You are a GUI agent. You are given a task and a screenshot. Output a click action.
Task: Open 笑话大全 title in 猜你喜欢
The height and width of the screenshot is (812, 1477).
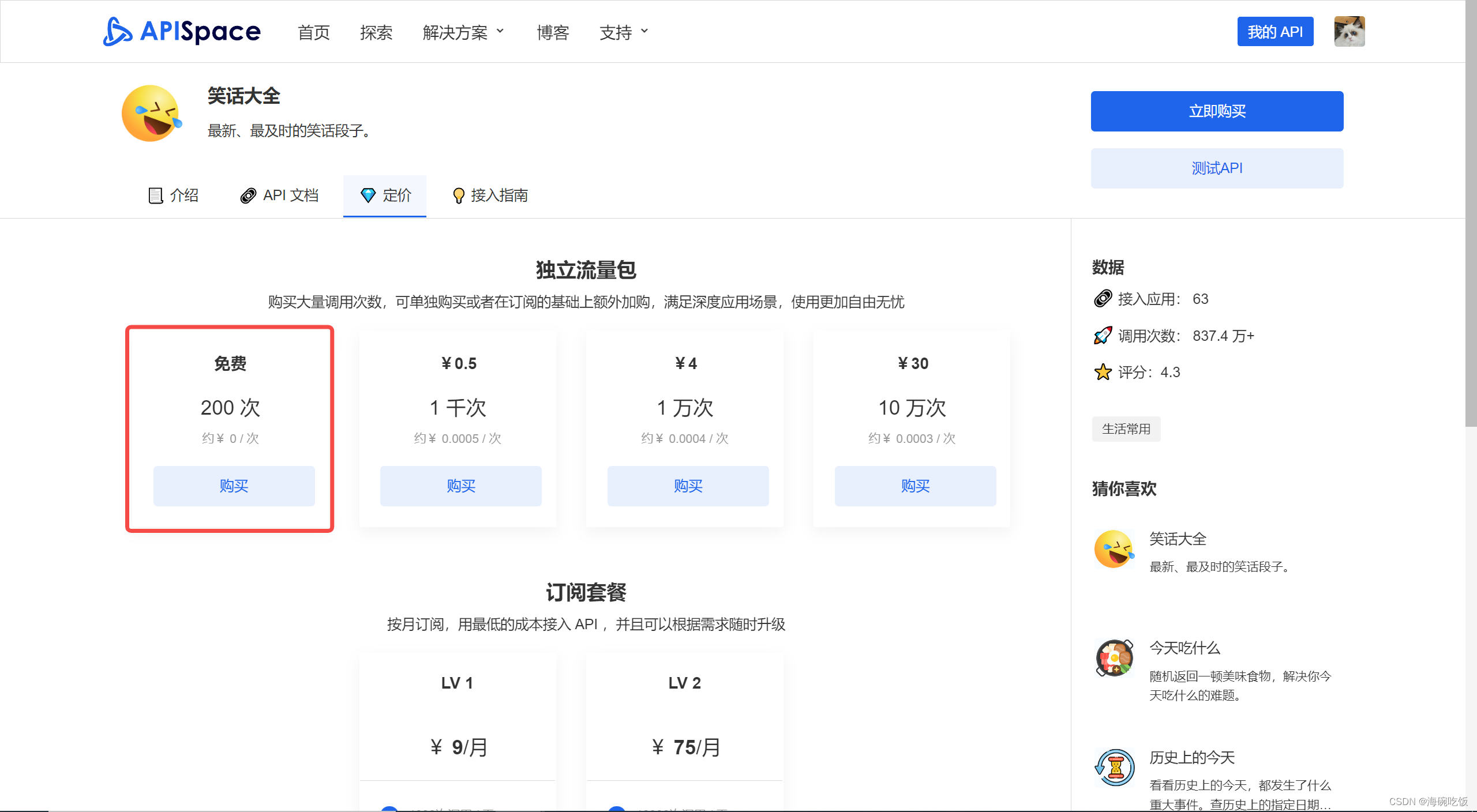(1178, 539)
